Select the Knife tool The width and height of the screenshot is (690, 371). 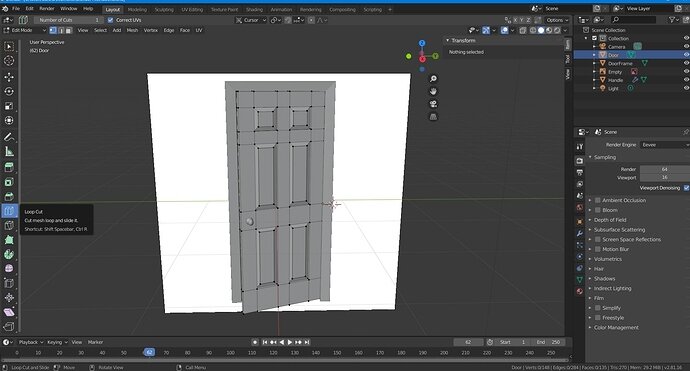point(9,225)
